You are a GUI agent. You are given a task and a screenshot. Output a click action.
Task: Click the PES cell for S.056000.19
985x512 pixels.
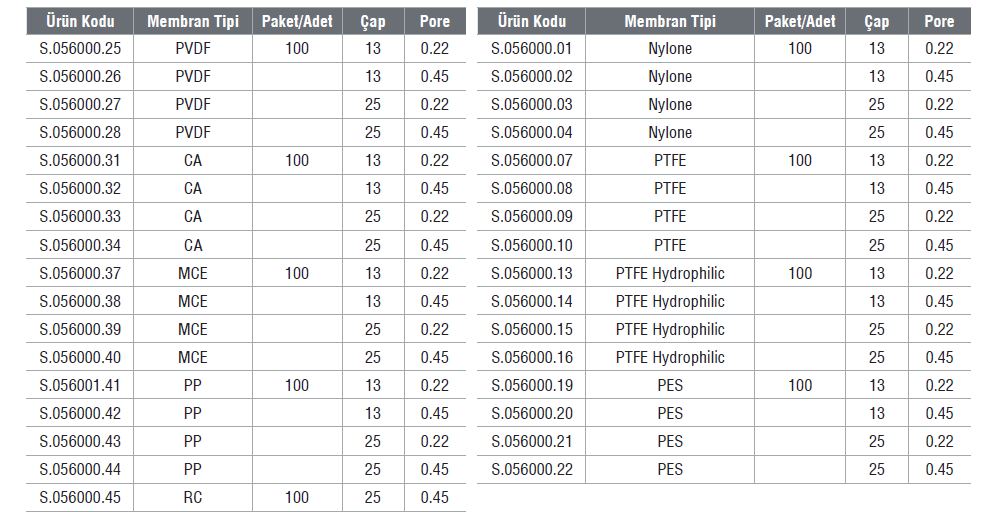[x=670, y=385]
